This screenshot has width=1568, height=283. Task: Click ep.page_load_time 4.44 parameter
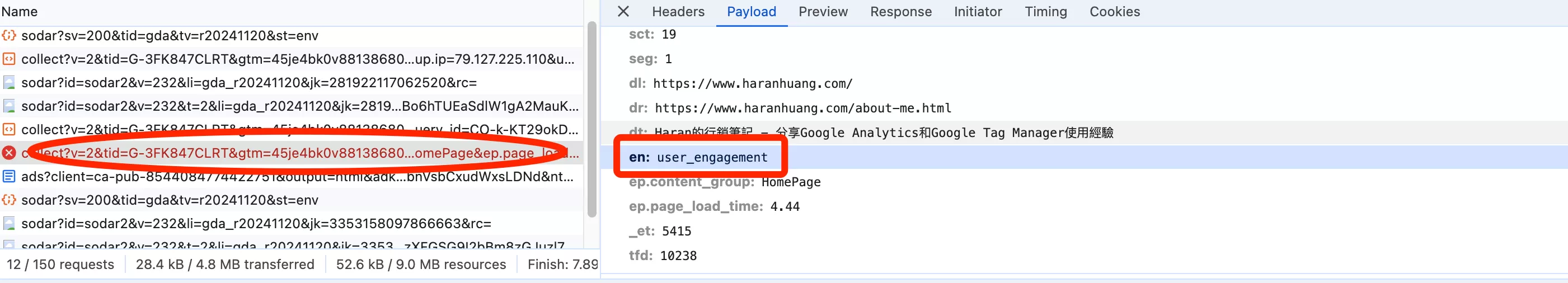[714, 206]
